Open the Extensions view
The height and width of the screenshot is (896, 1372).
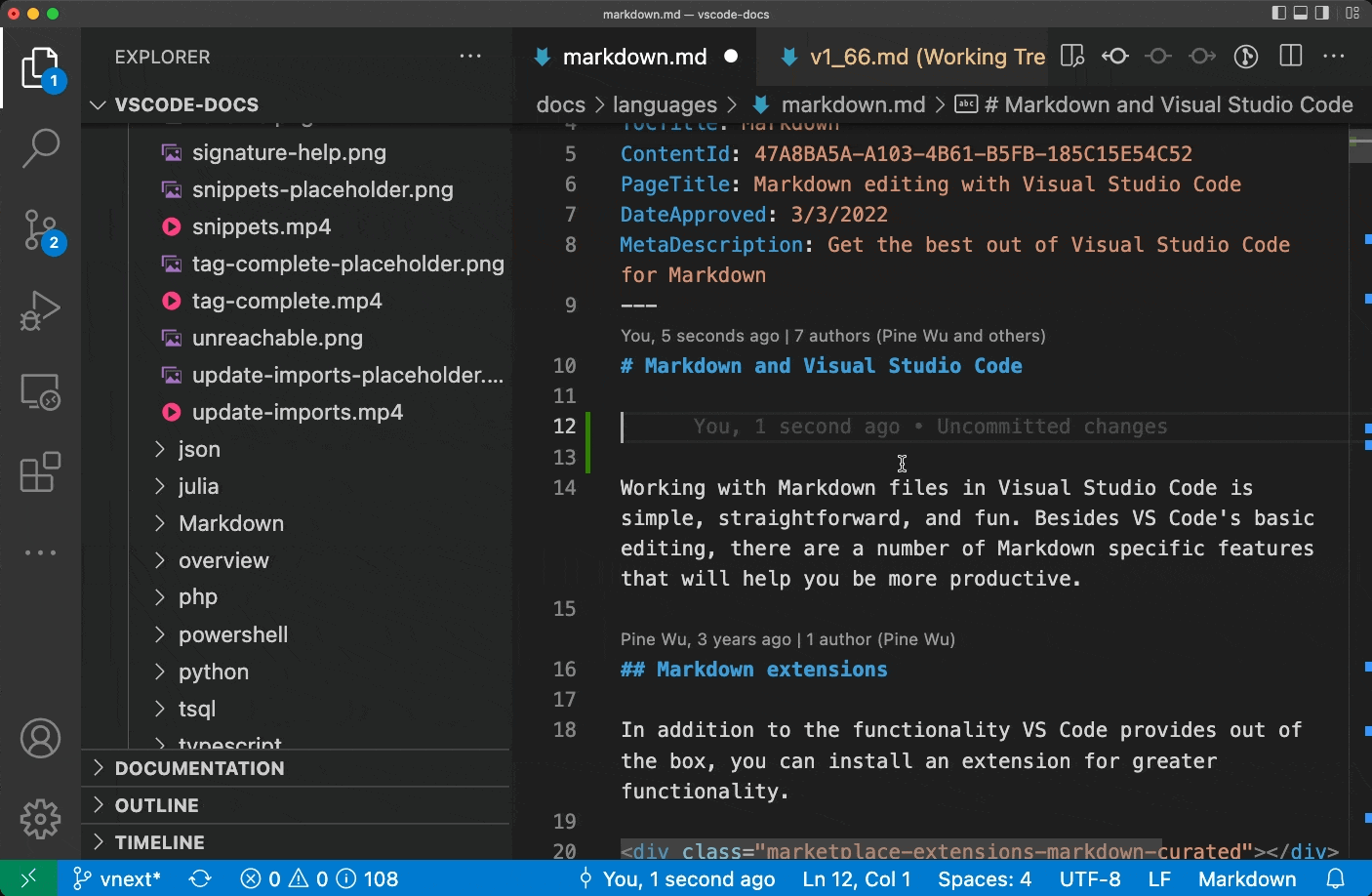[x=40, y=472]
